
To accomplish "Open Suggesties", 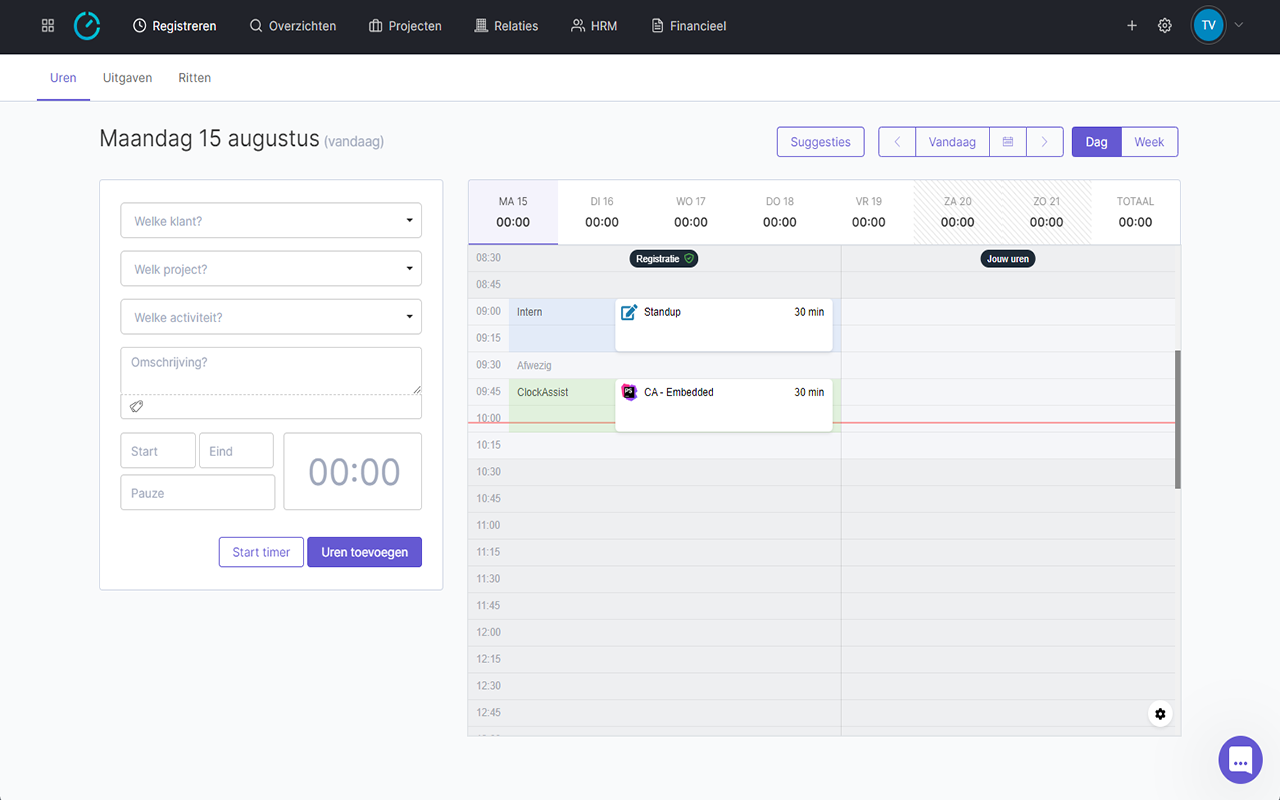I will coord(820,141).
